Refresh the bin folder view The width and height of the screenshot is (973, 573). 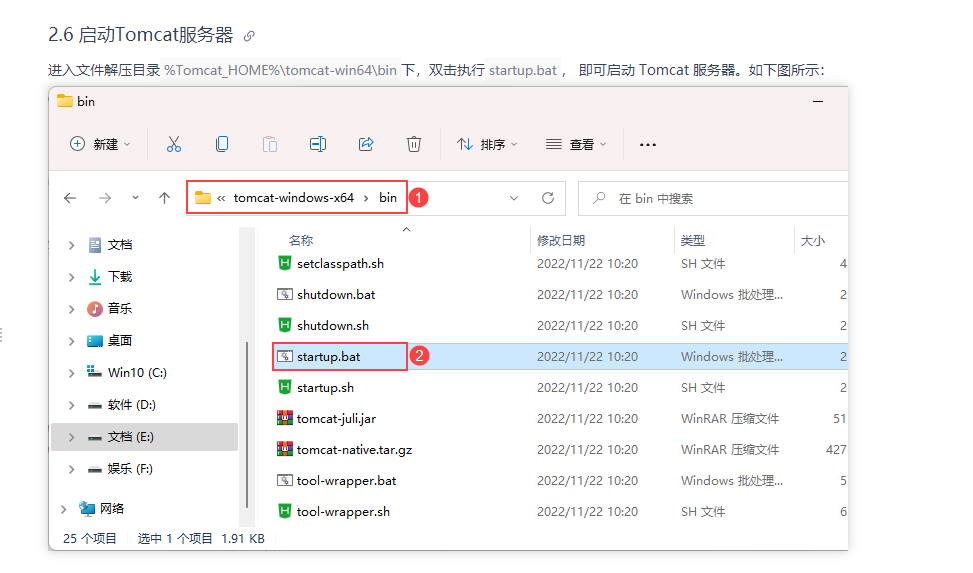point(547,198)
